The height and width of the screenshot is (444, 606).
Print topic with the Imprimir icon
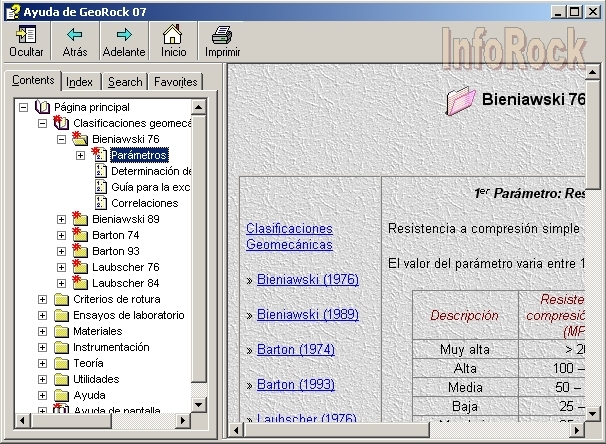click(x=222, y=35)
